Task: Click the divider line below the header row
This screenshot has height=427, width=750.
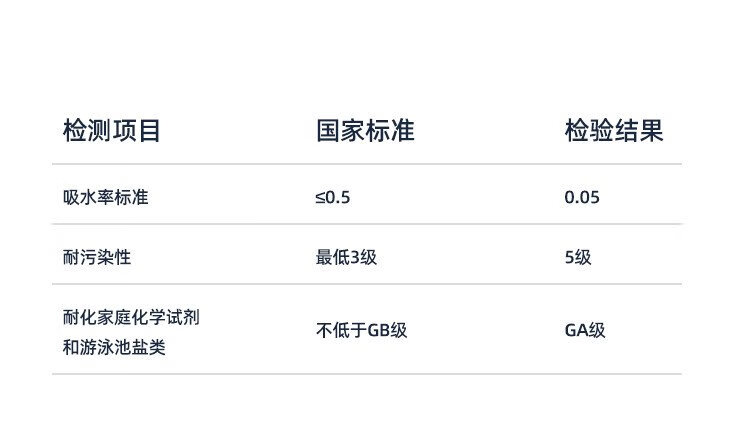Action: pos(366,164)
